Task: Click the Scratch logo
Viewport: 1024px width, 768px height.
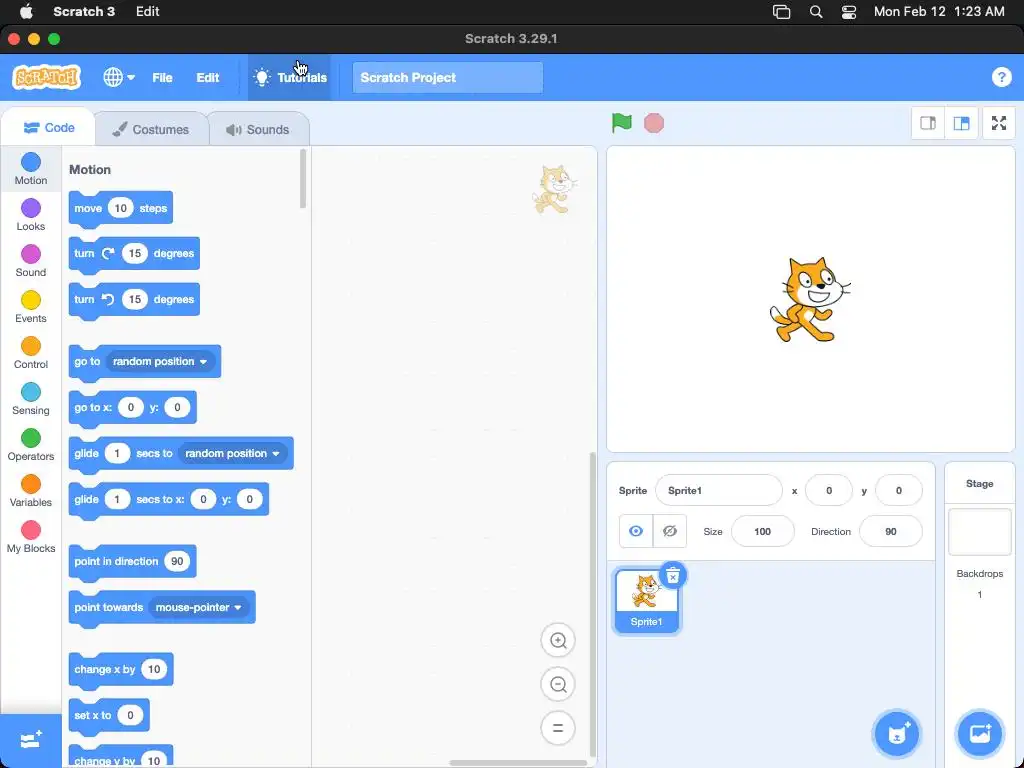Action: click(46, 77)
